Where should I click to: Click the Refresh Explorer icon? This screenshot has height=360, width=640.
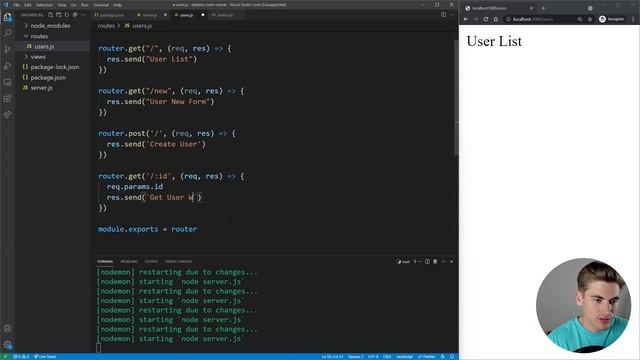[x=67, y=15]
